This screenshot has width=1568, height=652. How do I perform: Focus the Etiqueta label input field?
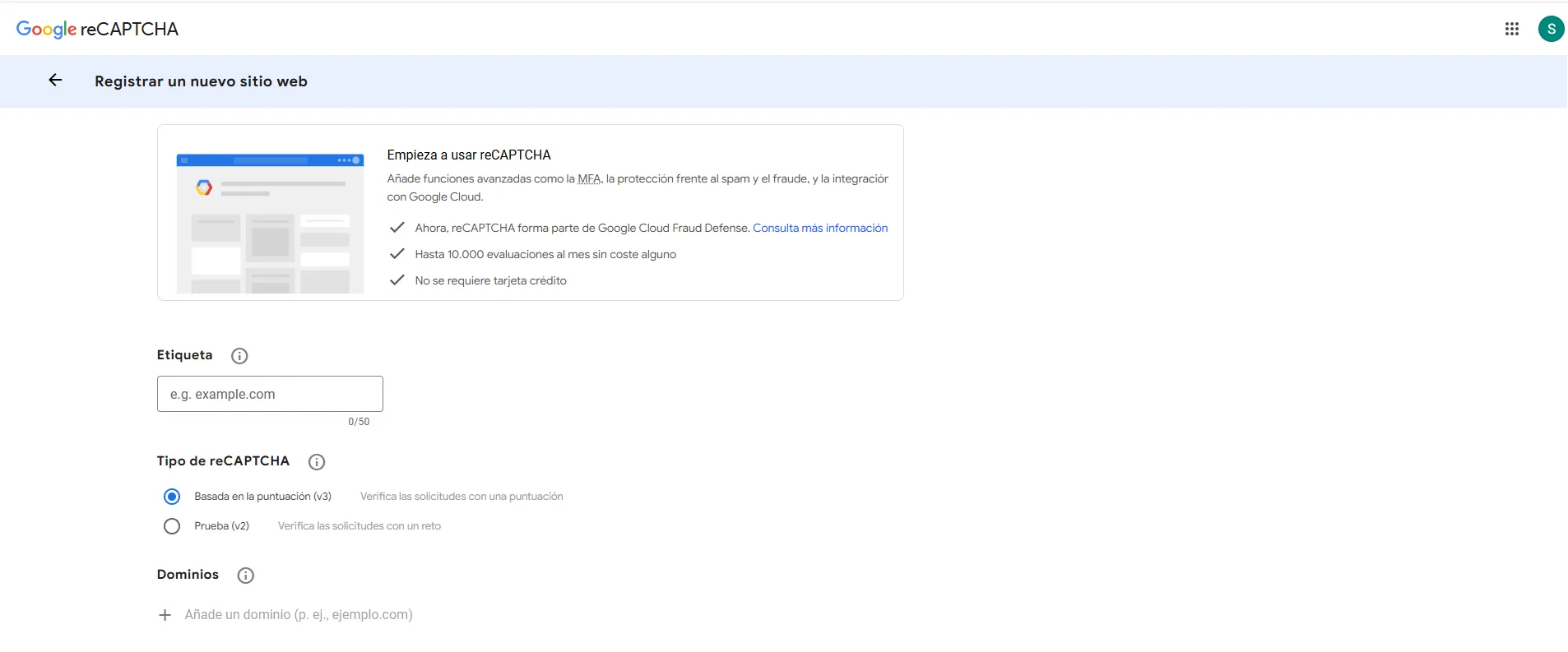pos(270,394)
